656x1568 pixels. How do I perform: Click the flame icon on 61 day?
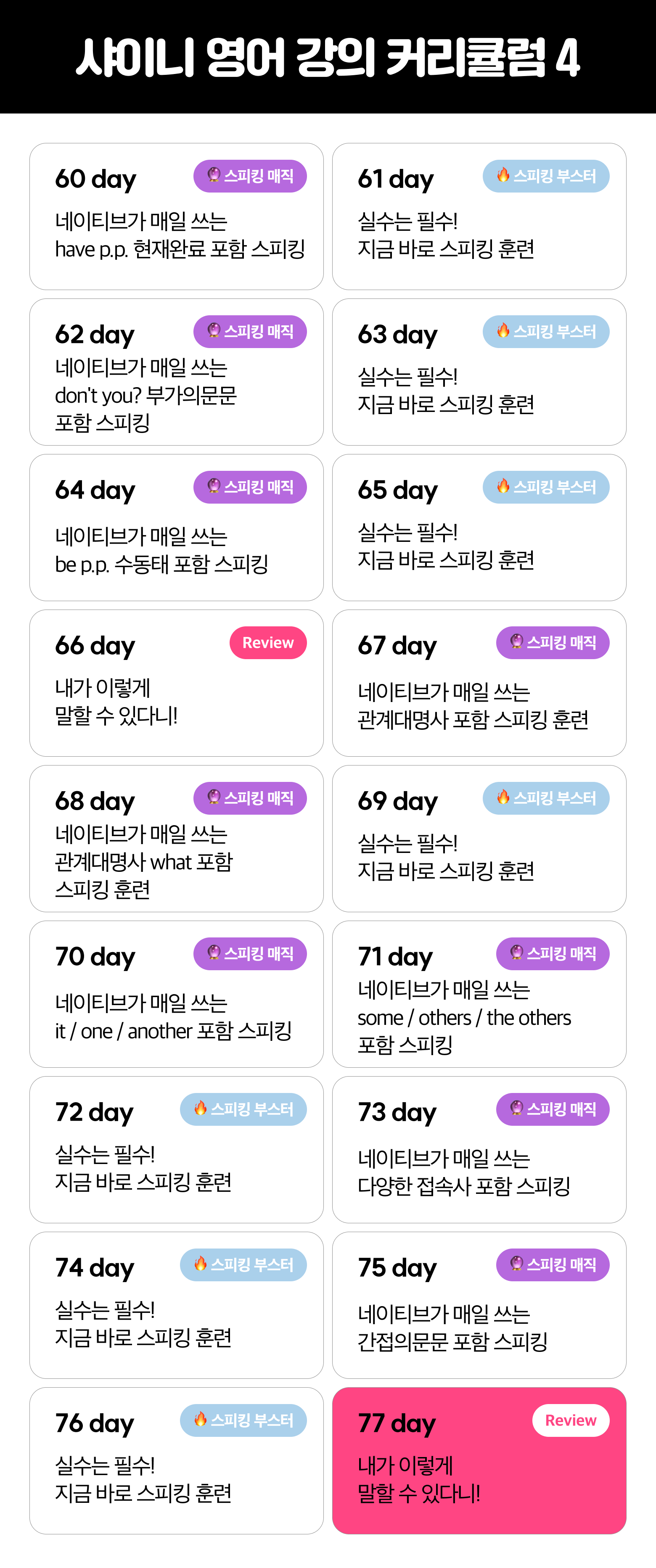click(503, 175)
